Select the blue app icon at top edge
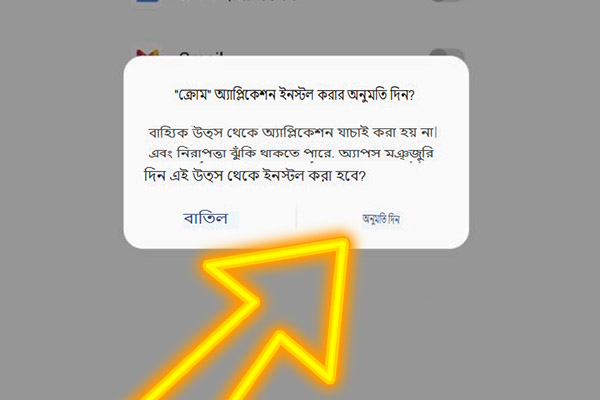600x400 pixels. (x=147, y=1)
